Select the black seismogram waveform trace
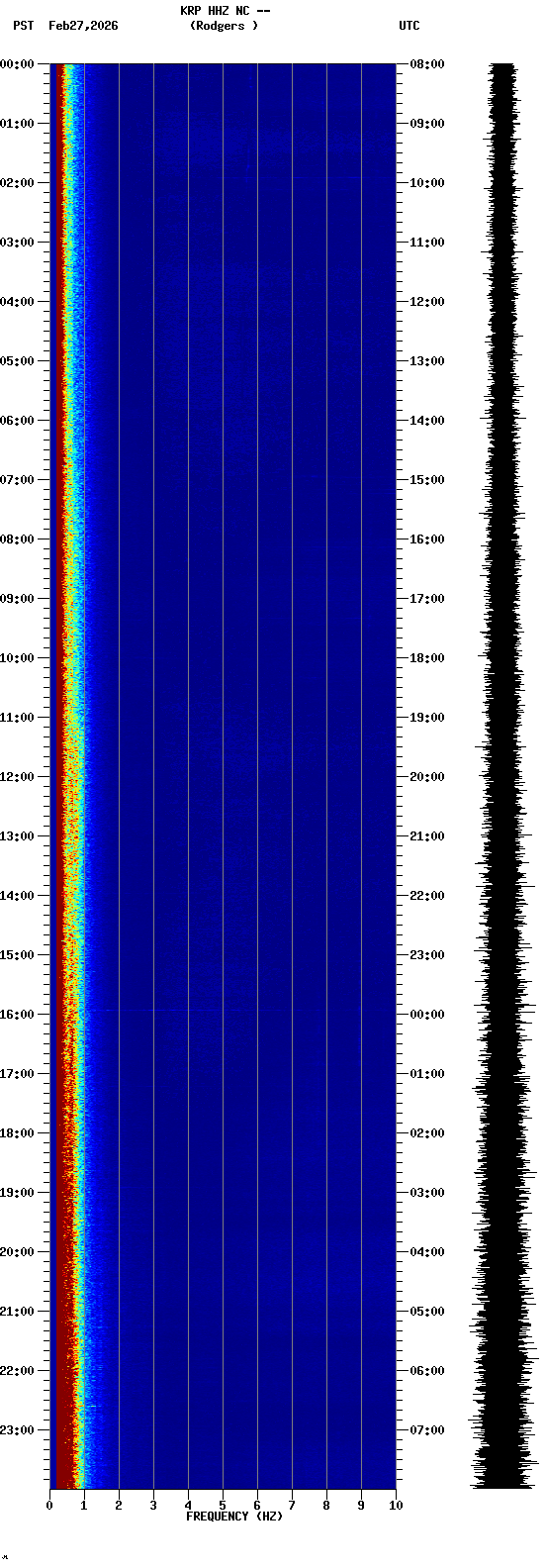The image size is (546, 1568). 503,776
